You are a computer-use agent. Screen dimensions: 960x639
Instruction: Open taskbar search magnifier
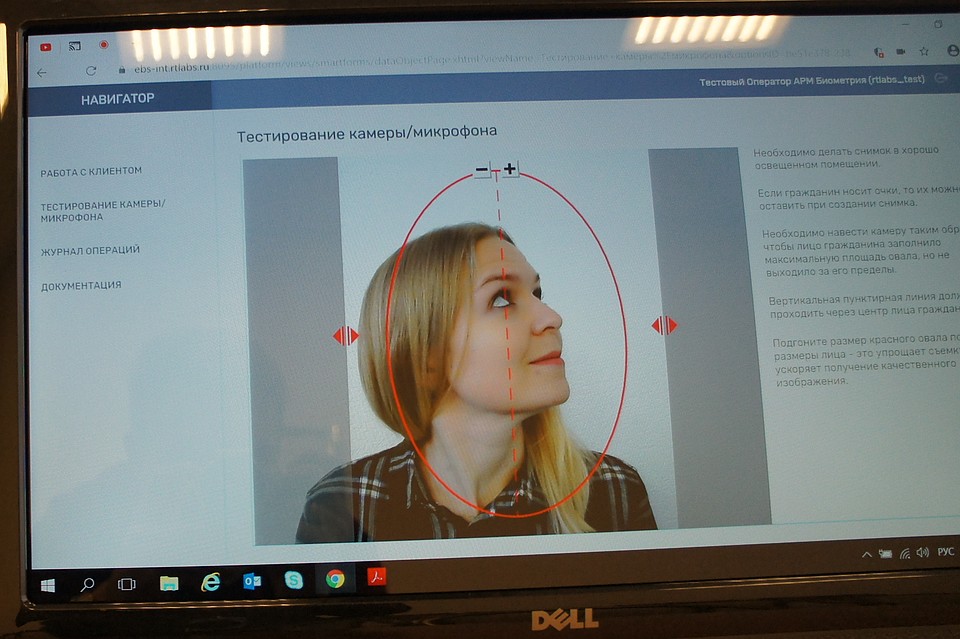(x=88, y=584)
